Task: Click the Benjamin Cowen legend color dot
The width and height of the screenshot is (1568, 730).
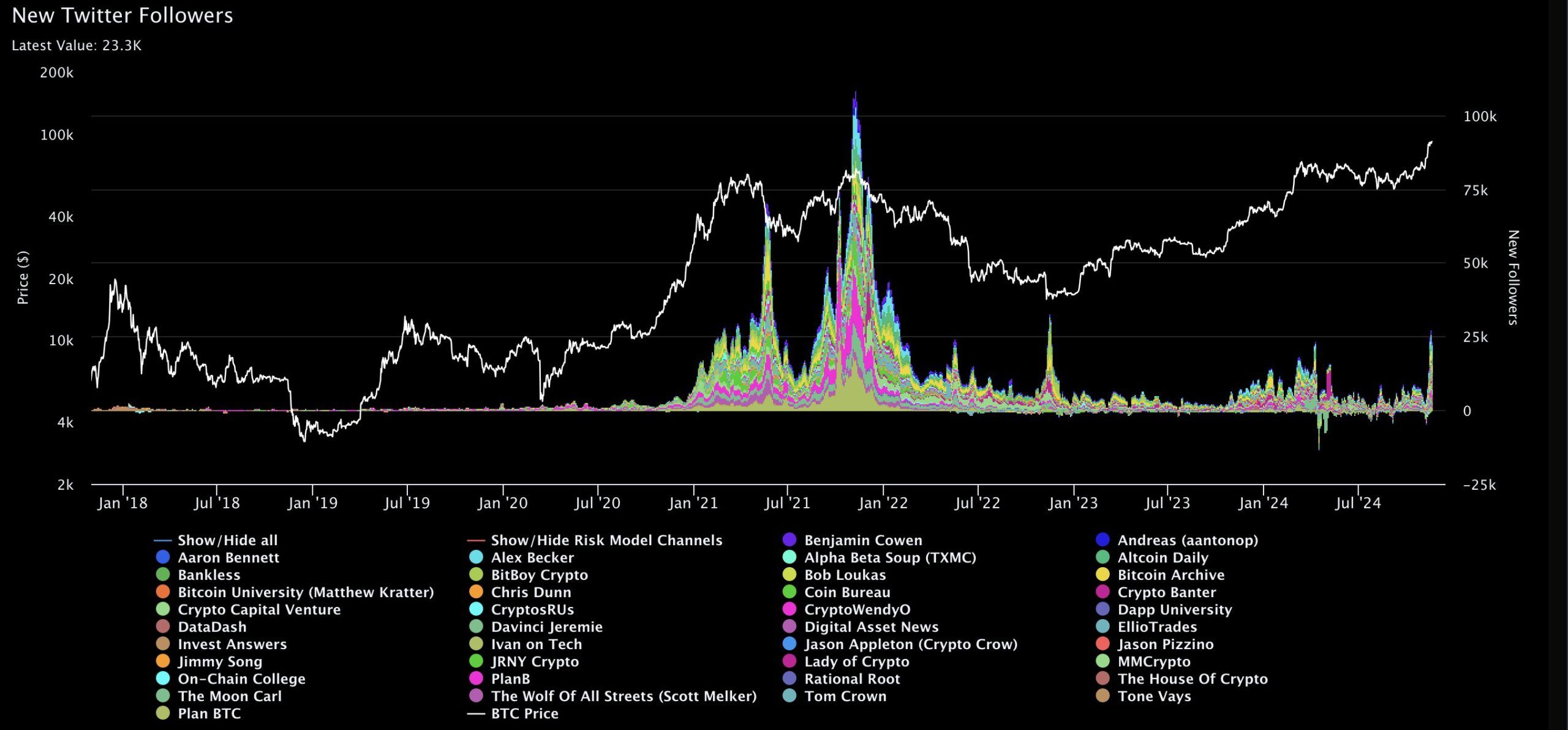Action: coord(790,540)
